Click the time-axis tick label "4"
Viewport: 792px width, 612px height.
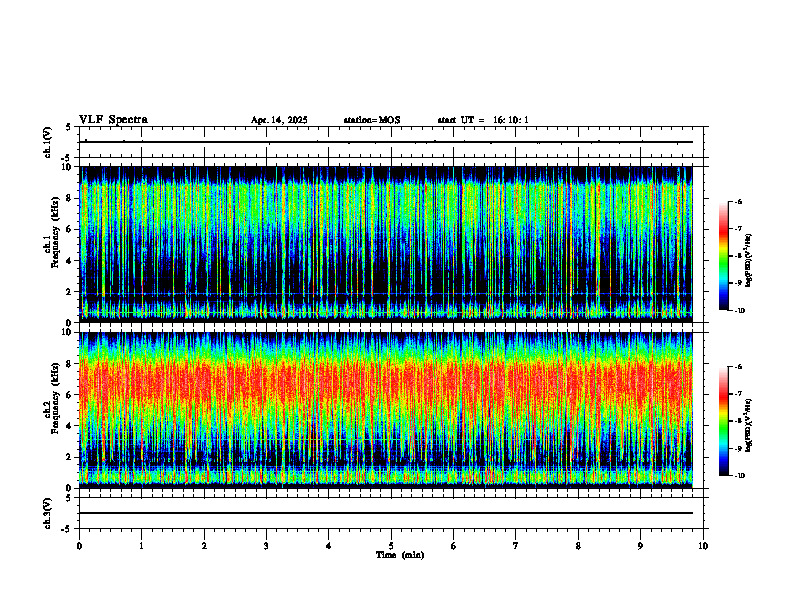329,546
